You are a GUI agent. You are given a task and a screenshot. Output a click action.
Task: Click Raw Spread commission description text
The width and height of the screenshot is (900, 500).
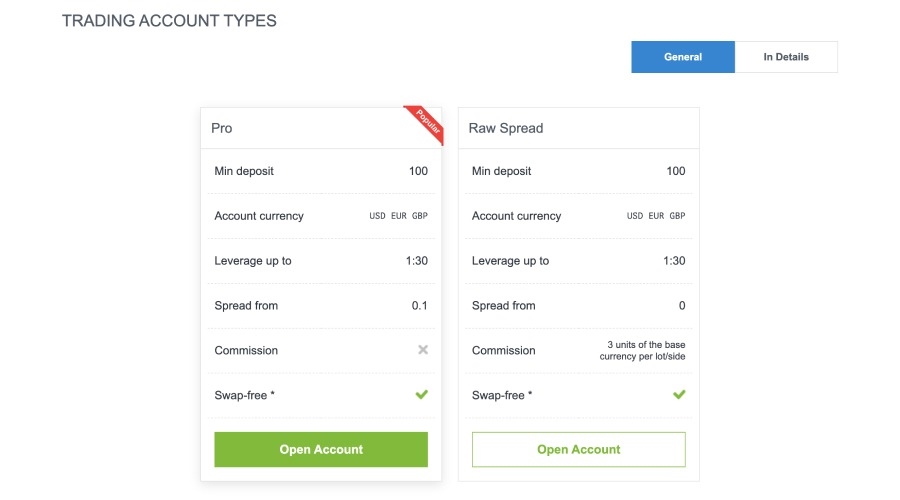(x=642, y=350)
